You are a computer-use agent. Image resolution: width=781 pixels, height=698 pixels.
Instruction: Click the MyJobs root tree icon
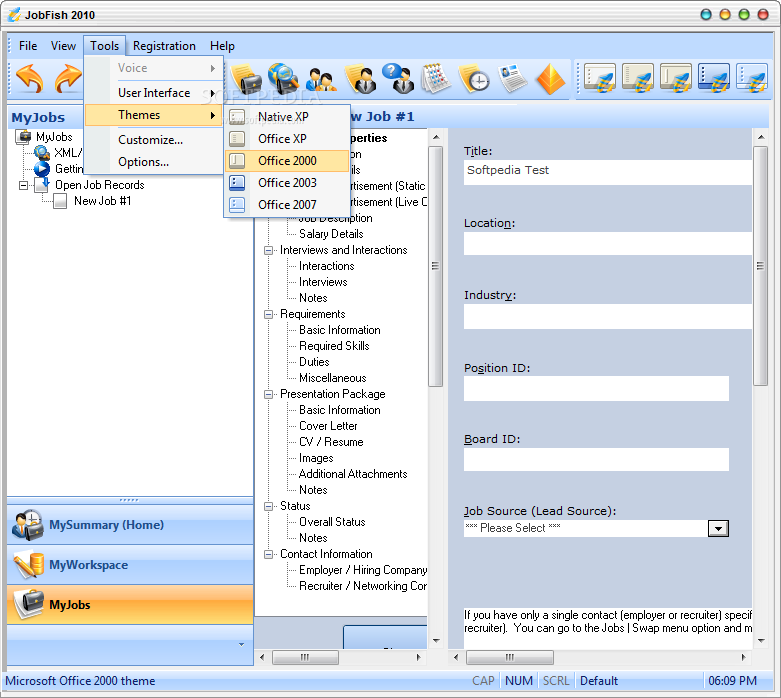click(x=23, y=137)
